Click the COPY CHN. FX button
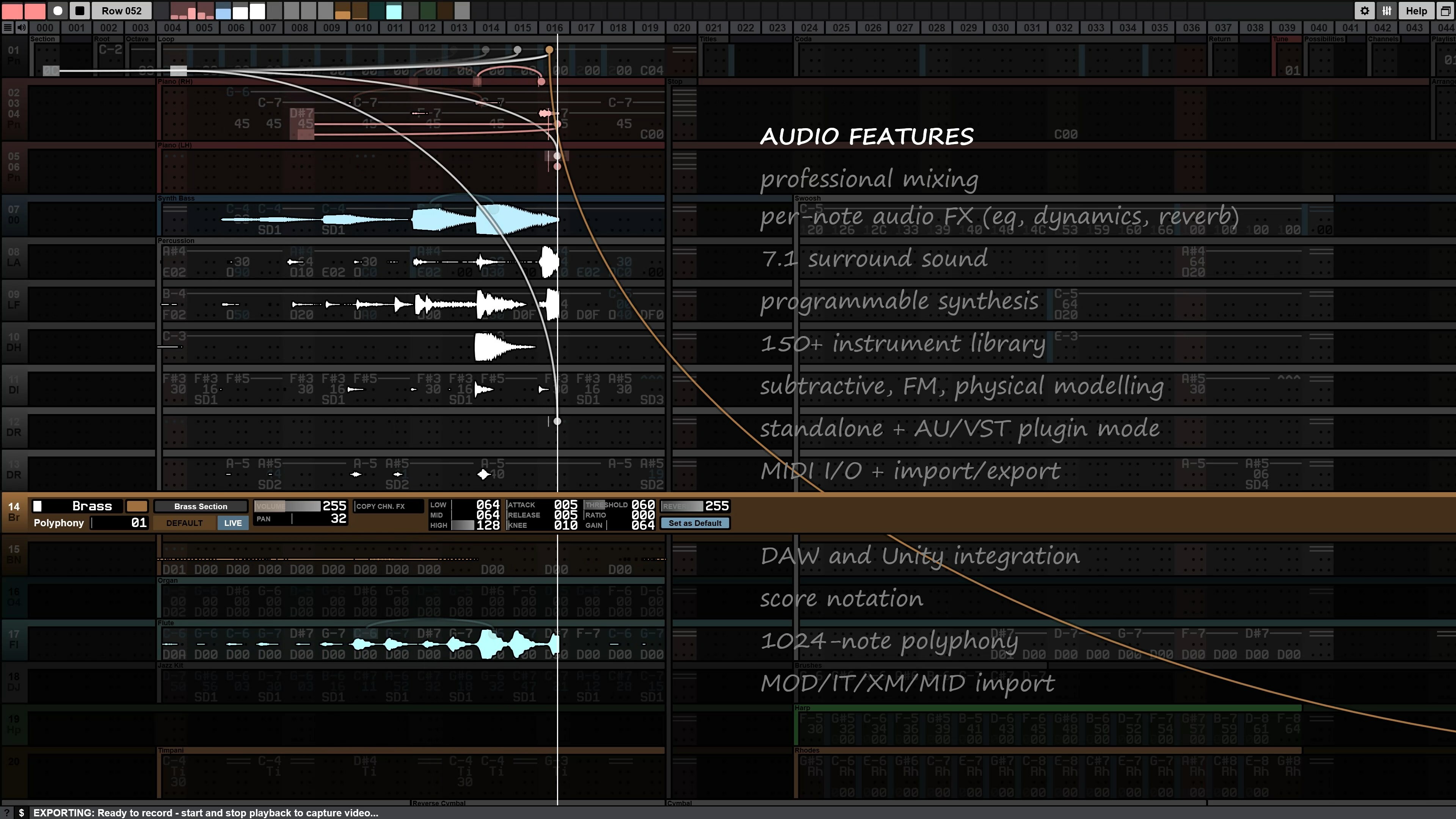This screenshot has width=1456, height=819. tap(388, 507)
